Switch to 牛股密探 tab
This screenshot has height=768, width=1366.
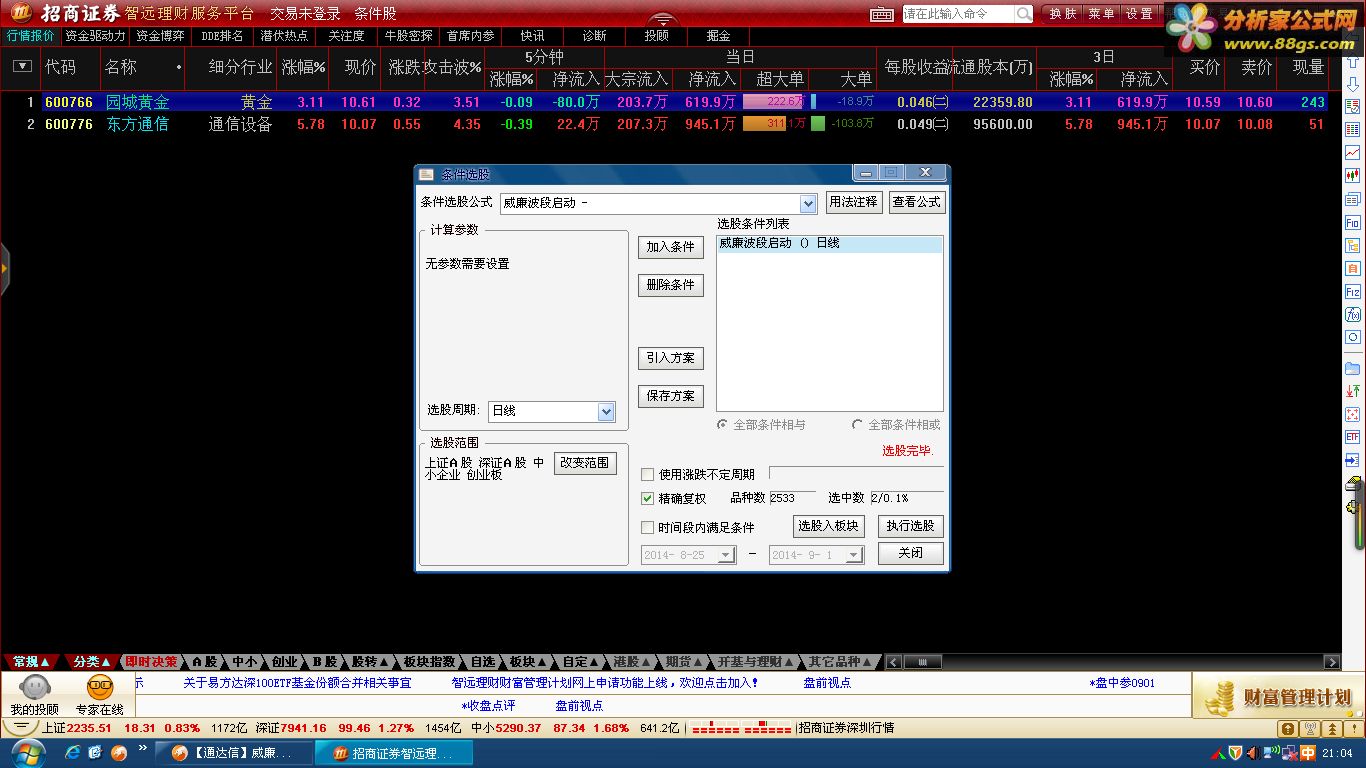408,35
